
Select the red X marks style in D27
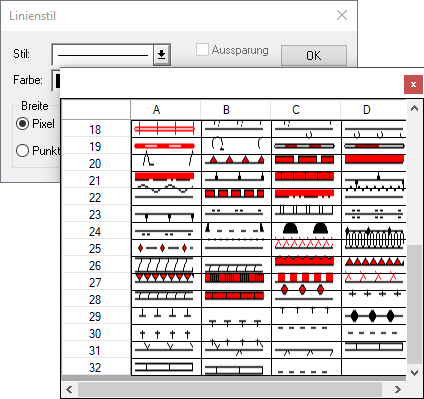(374, 282)
